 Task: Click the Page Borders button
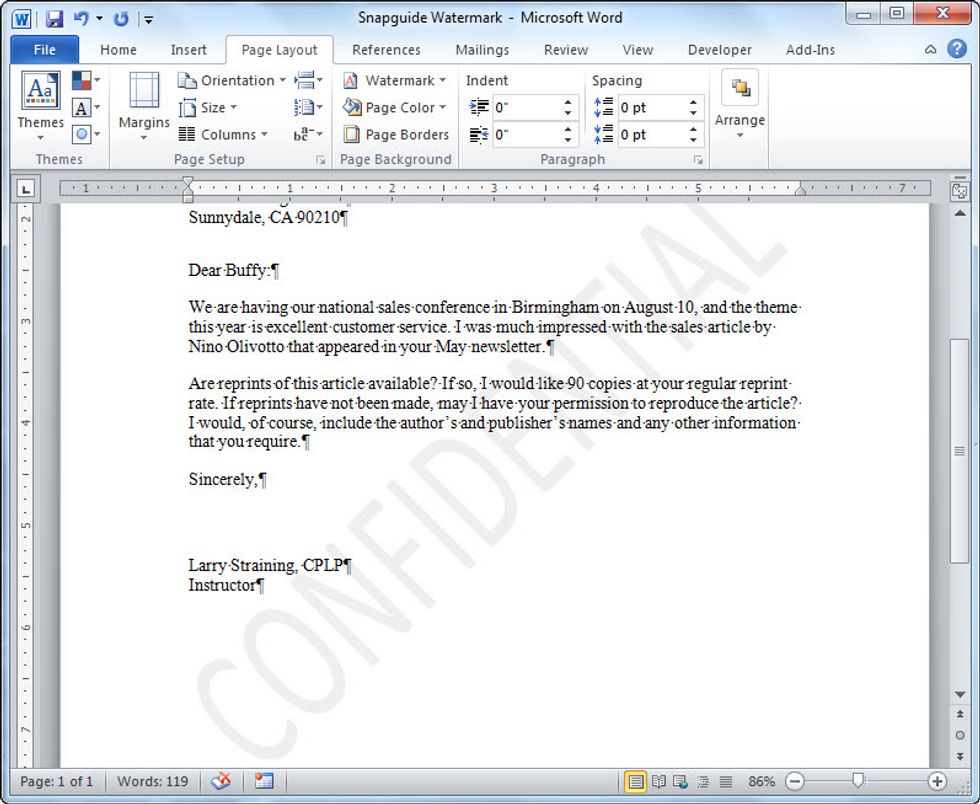pyautogui.click(x=396, y=134)
